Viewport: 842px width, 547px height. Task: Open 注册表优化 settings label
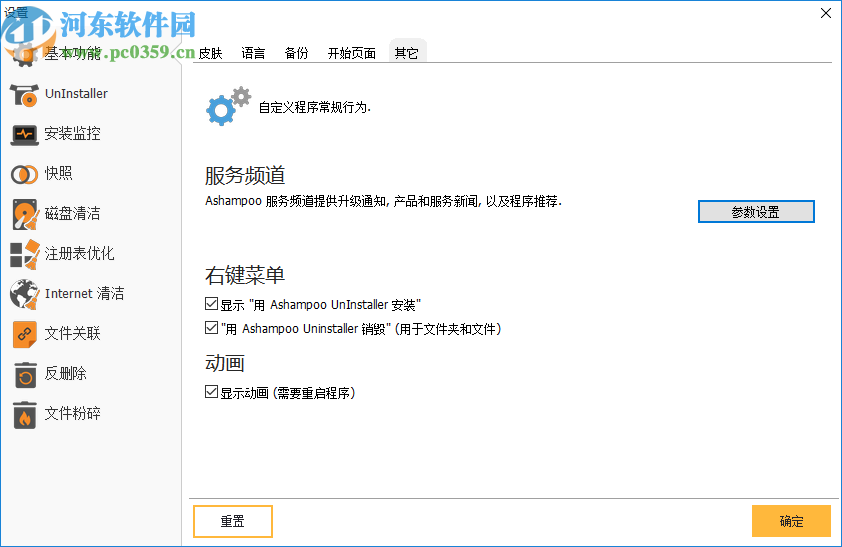point(79,253)
